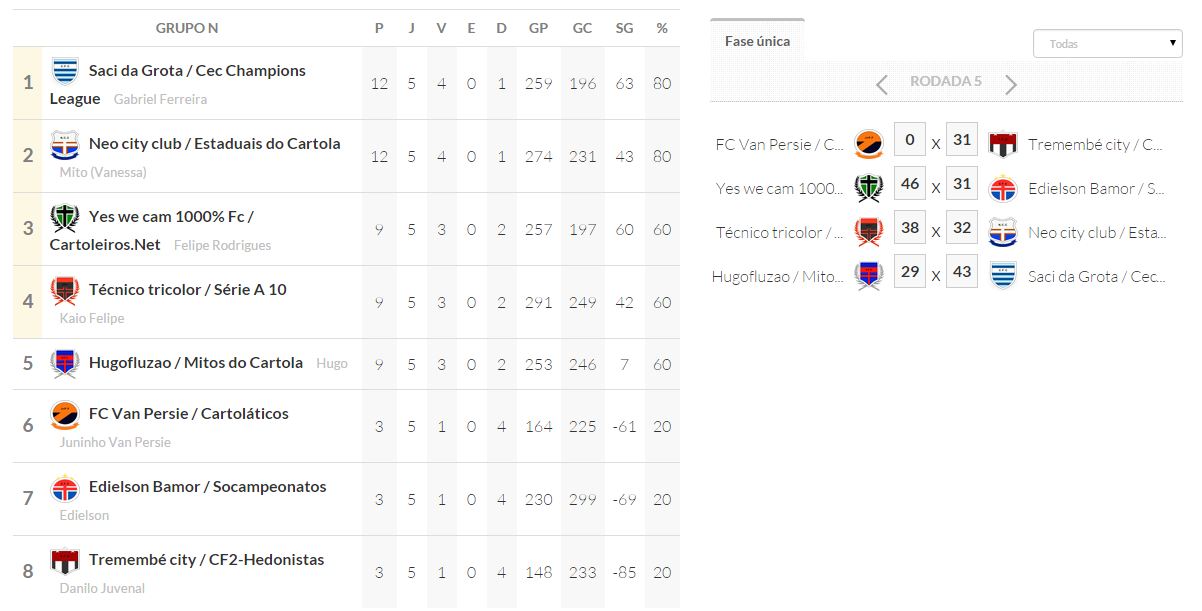Click Técnico tricolor crest in standings table
Screen dimensions: 1202x611
(65, 290)
